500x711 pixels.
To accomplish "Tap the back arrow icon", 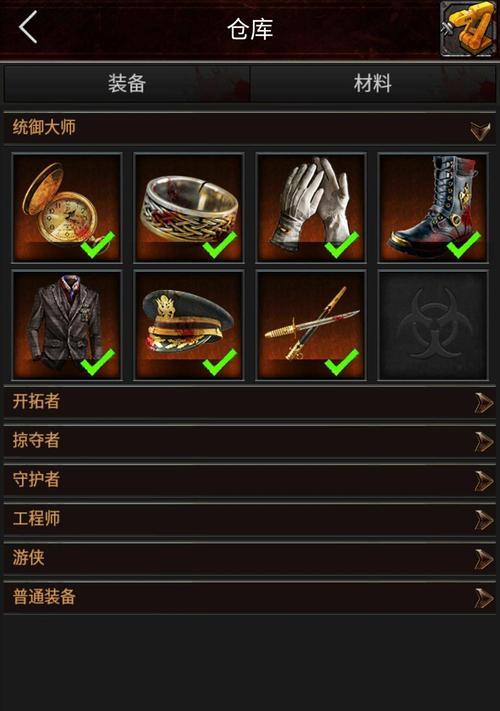I will pos(28,28).
